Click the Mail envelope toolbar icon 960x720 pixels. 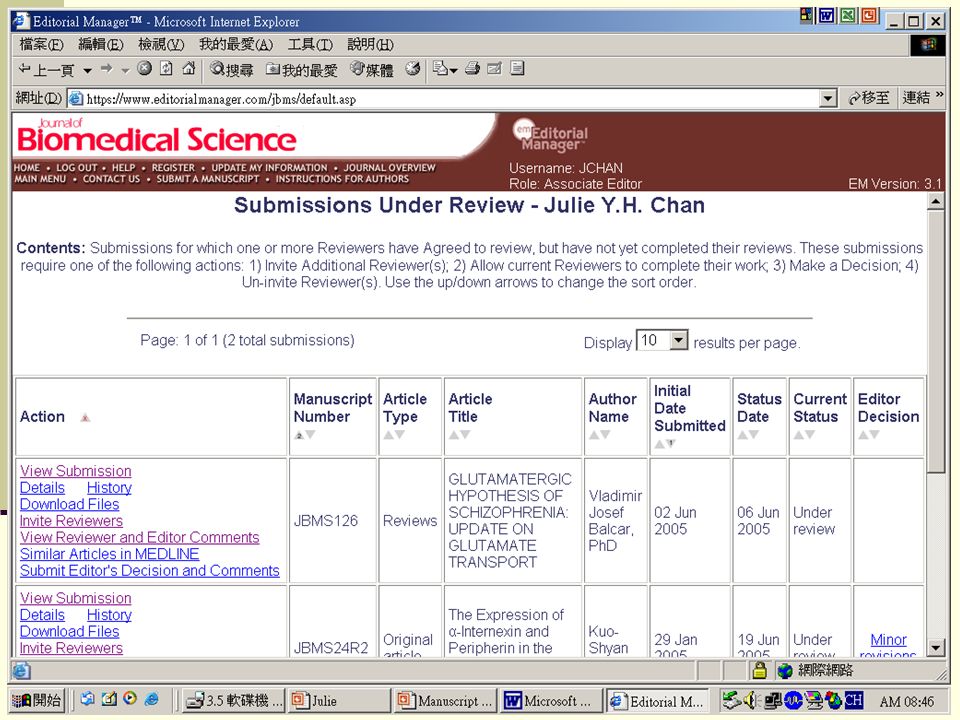point(440,69)
